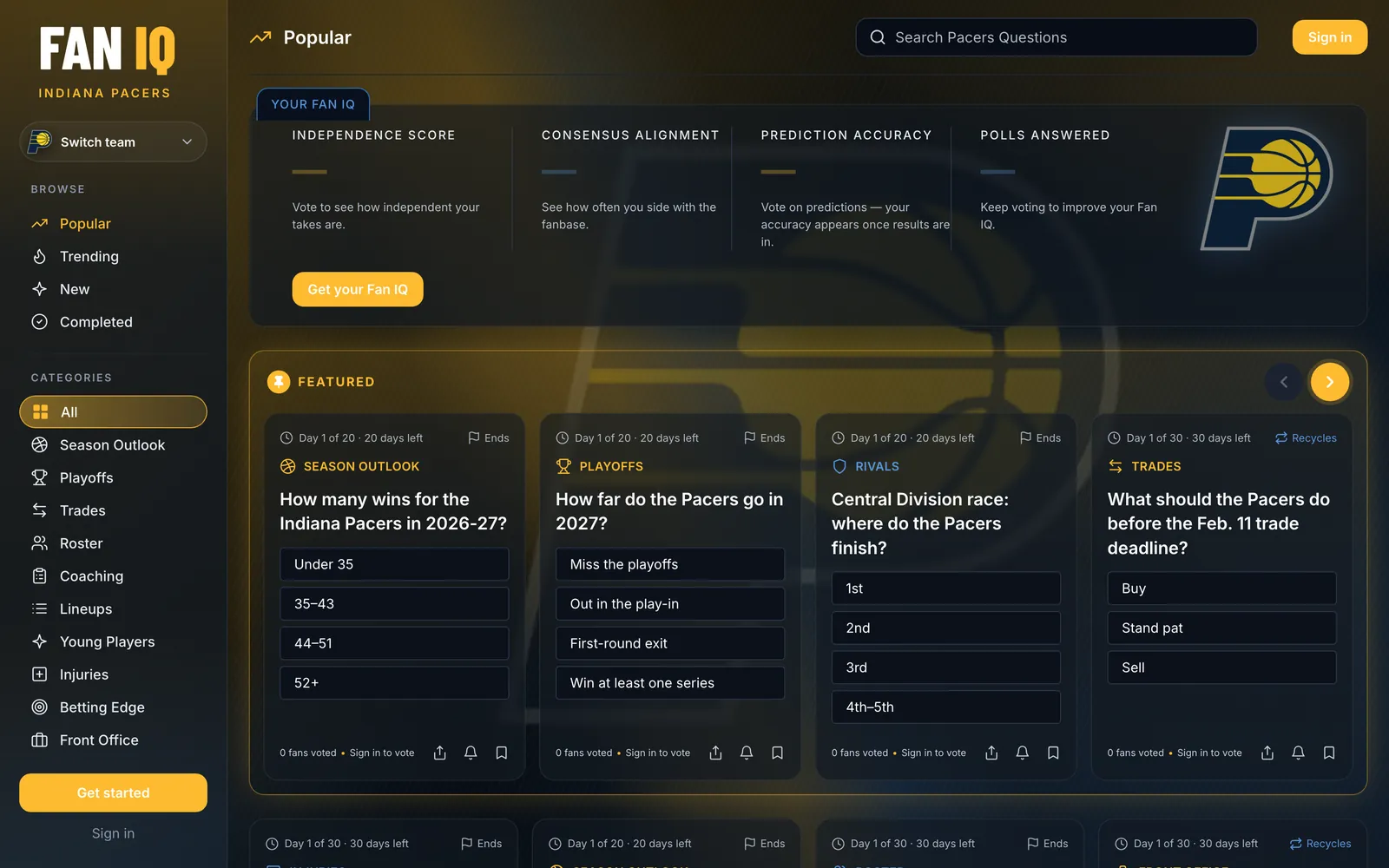
Task: Bell icon on Central Division race card
Action: [1023, 753]
